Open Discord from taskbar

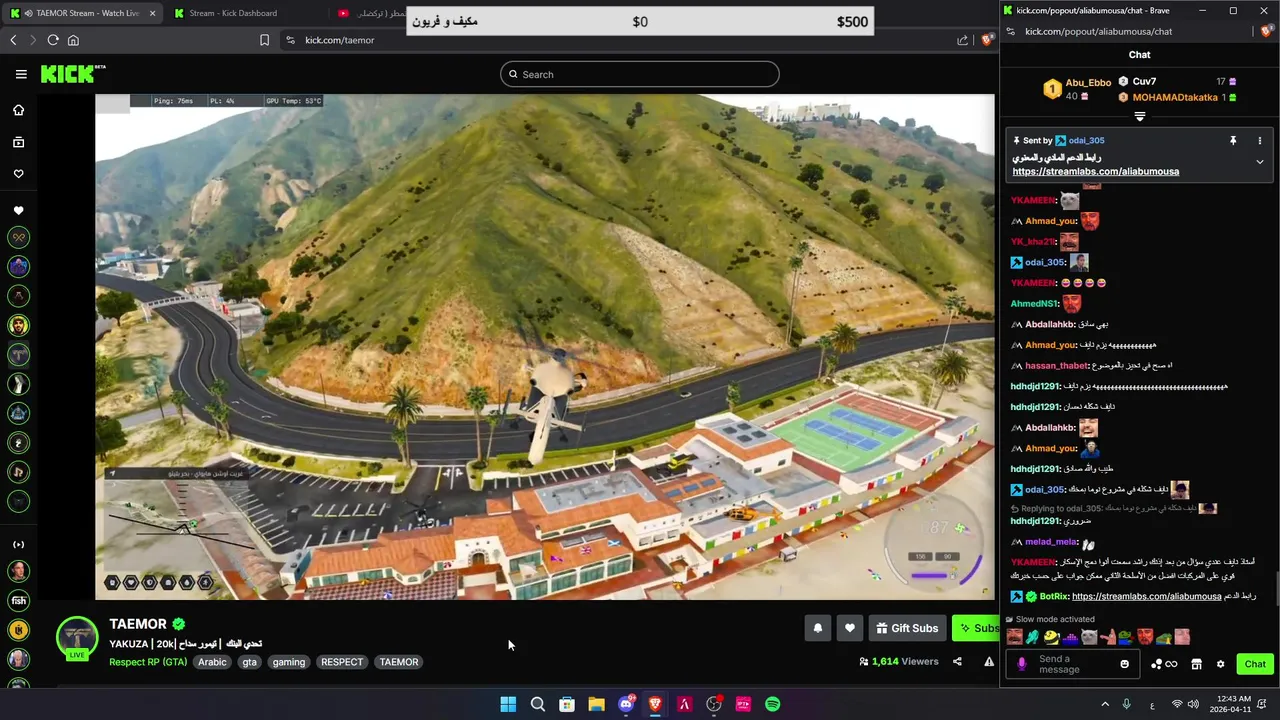click(x=626, y=704)
